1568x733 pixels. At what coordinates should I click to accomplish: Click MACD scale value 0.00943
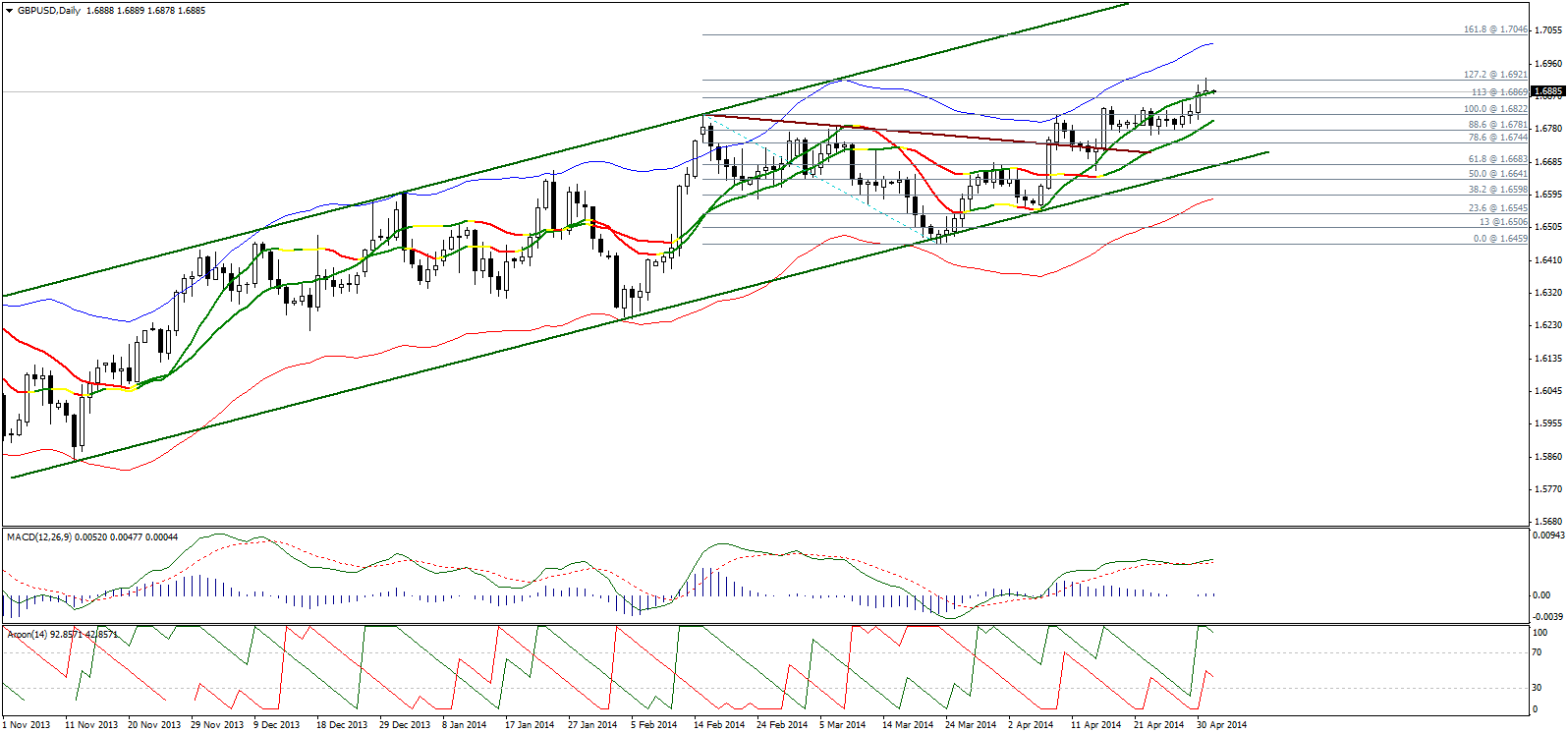1548,536
